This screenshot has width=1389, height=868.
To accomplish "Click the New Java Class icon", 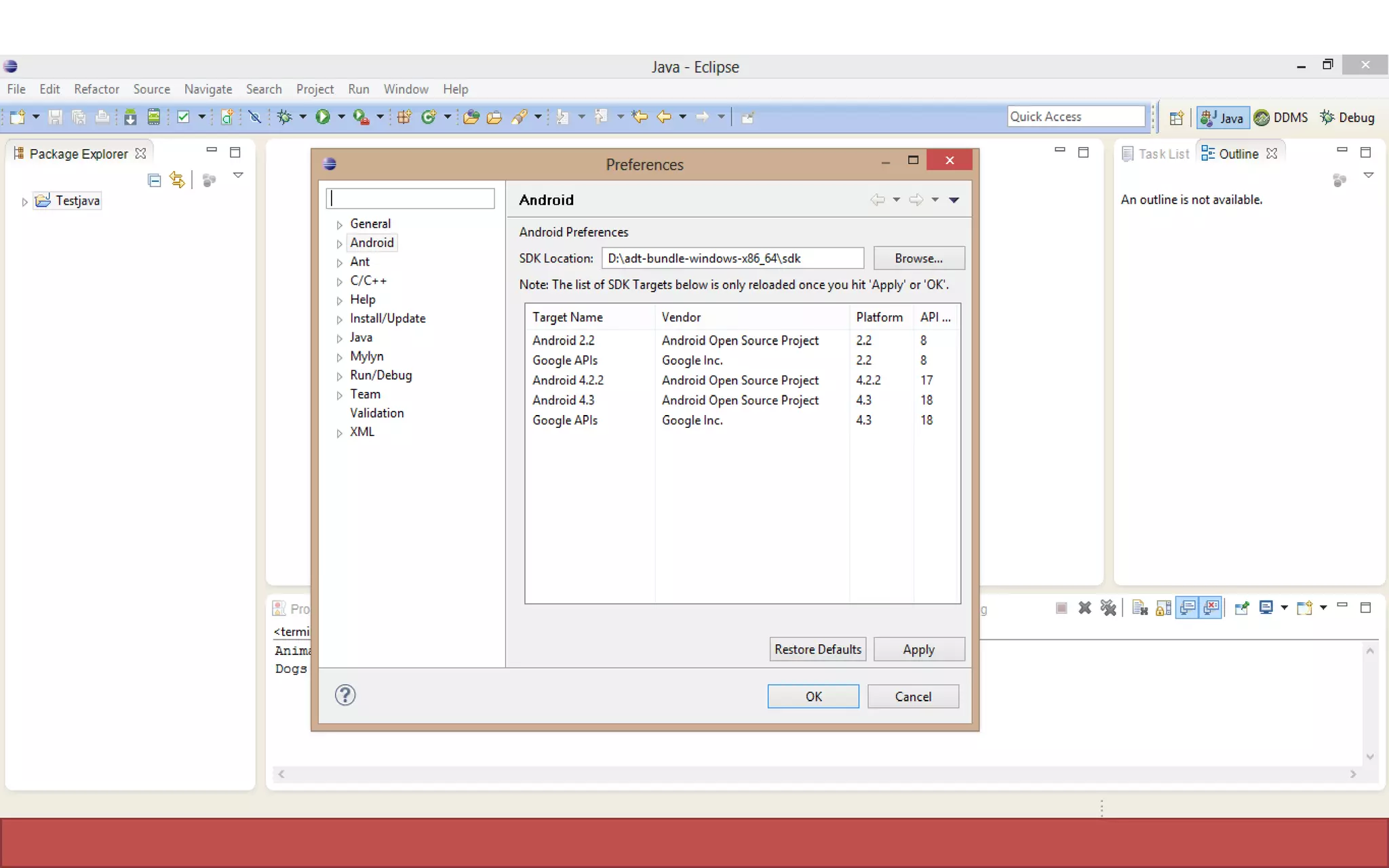I will [x=429, y=117].
